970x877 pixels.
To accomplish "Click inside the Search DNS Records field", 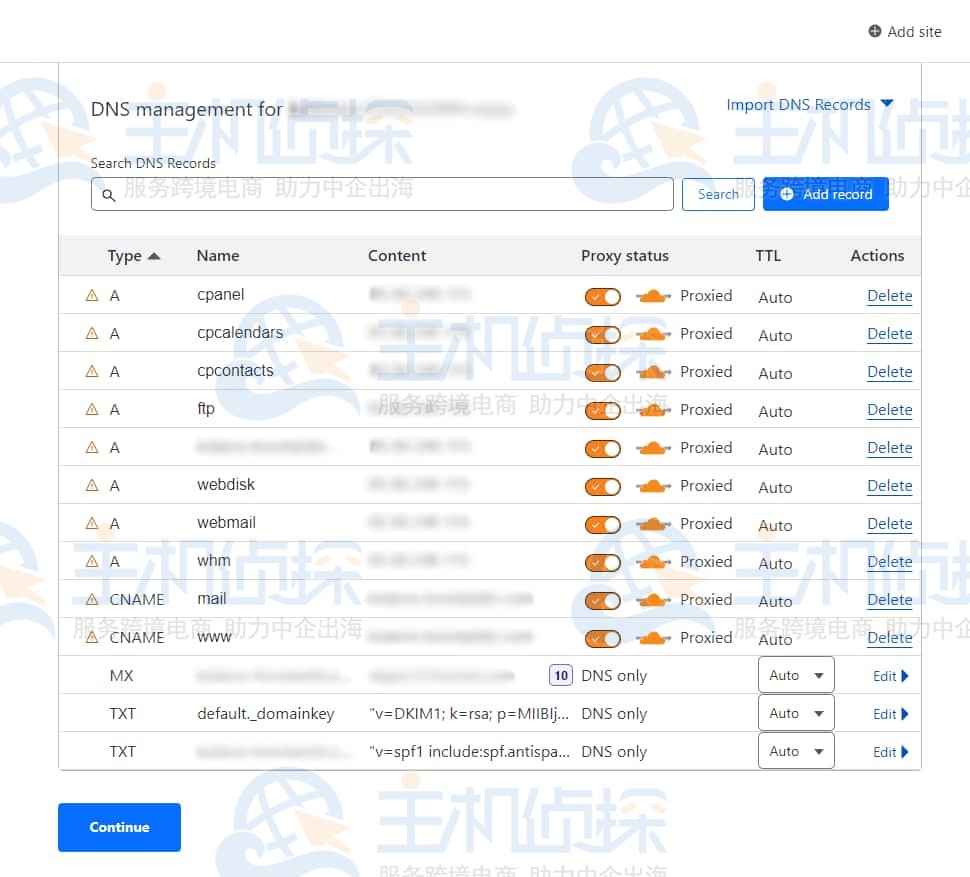I will coord(380,194).
